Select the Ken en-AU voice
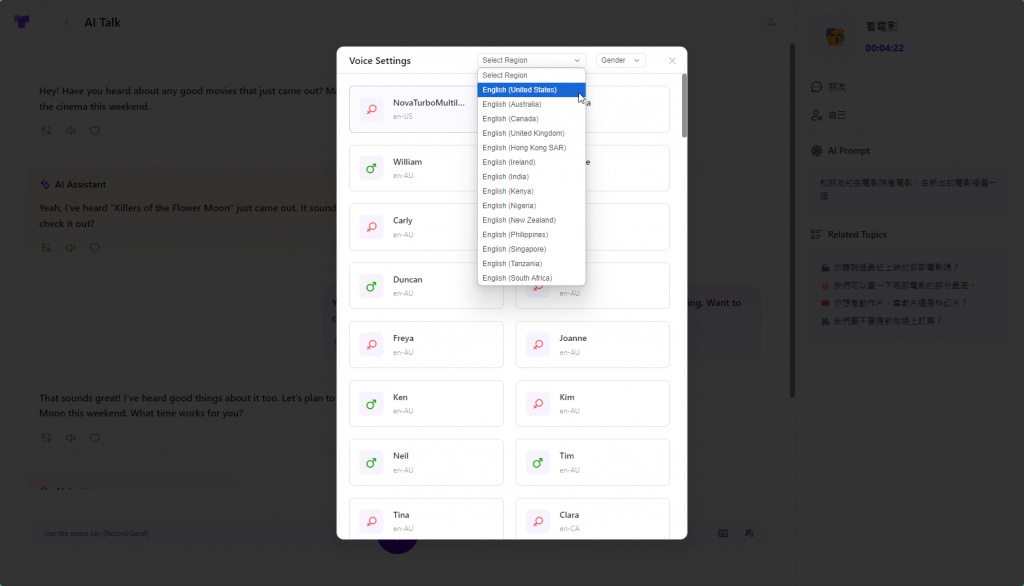The height and width of the screenshot is (586, 1024). pos(426,404)
